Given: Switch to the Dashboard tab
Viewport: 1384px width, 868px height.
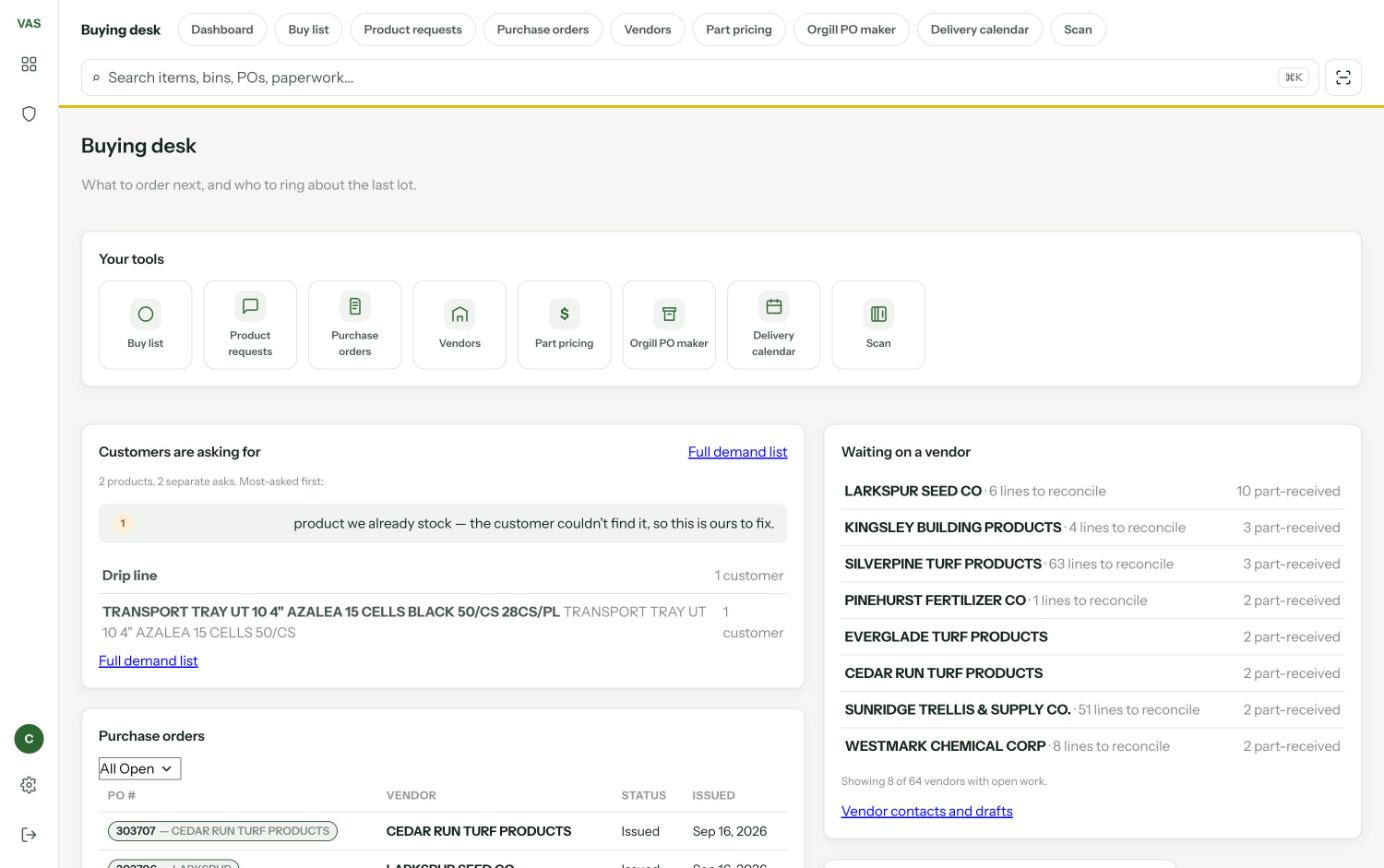Looking at the screenshot, I should pos(222,30).
